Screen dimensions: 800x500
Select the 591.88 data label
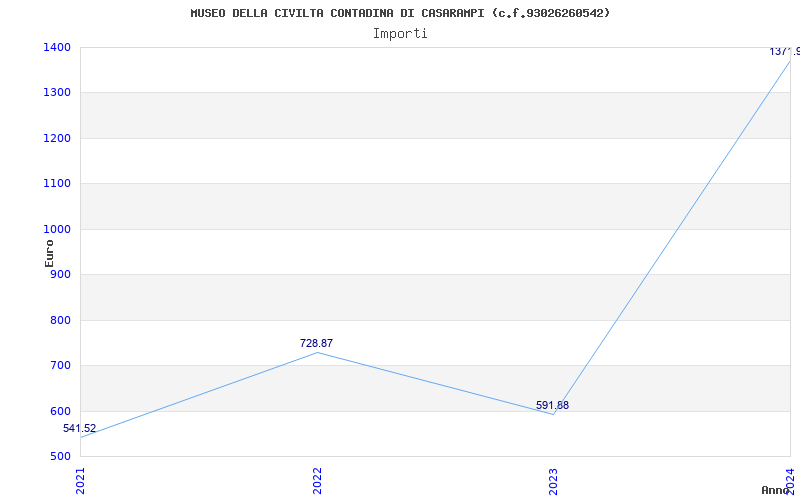(x=553, y=406)
